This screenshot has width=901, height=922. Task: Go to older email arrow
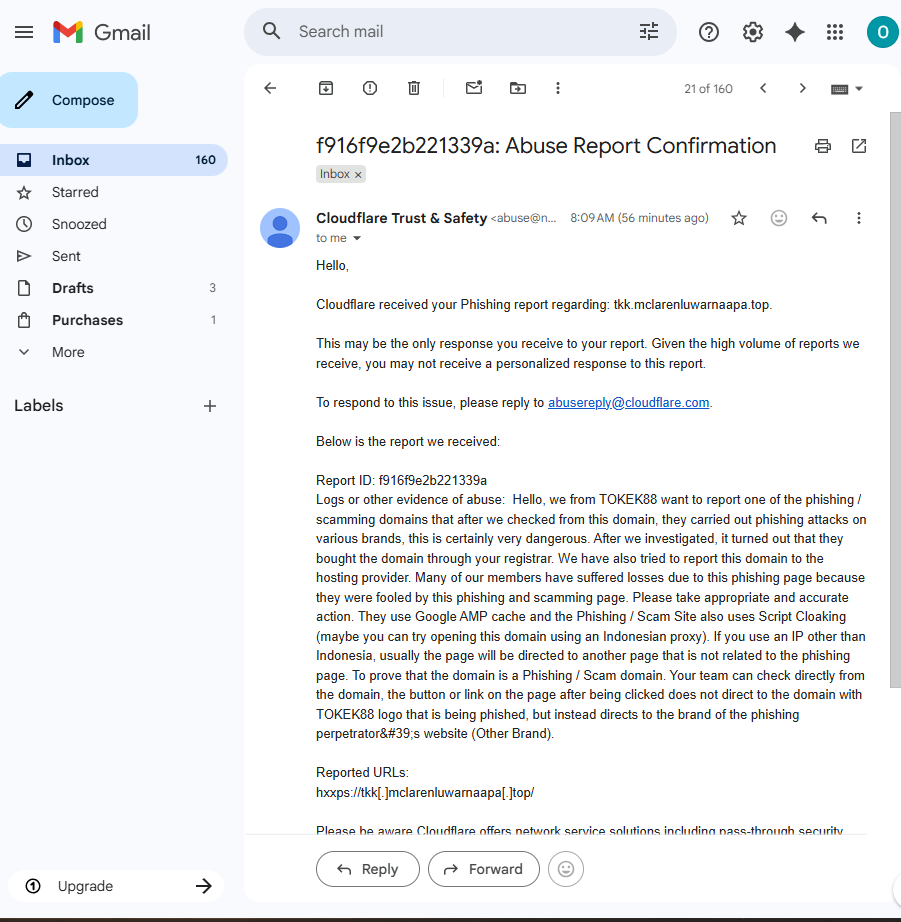tap(802, 88)
